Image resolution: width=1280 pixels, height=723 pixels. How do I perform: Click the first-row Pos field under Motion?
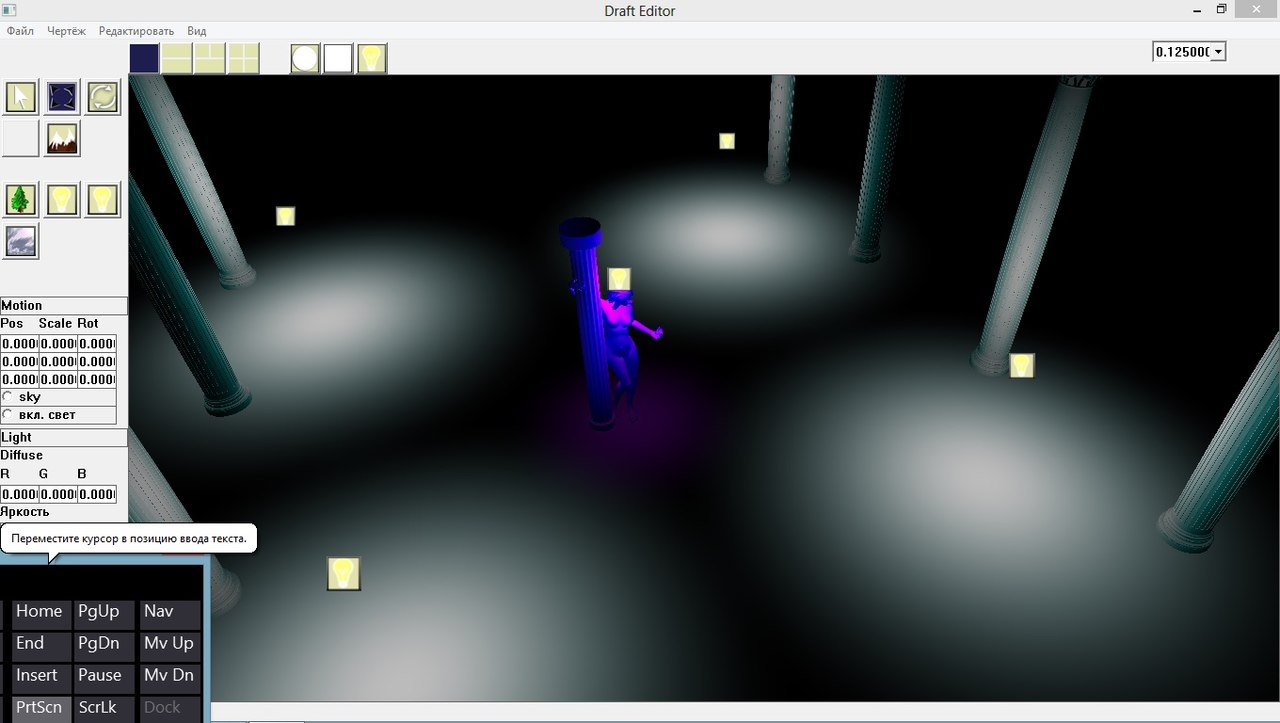coord(19,344)
